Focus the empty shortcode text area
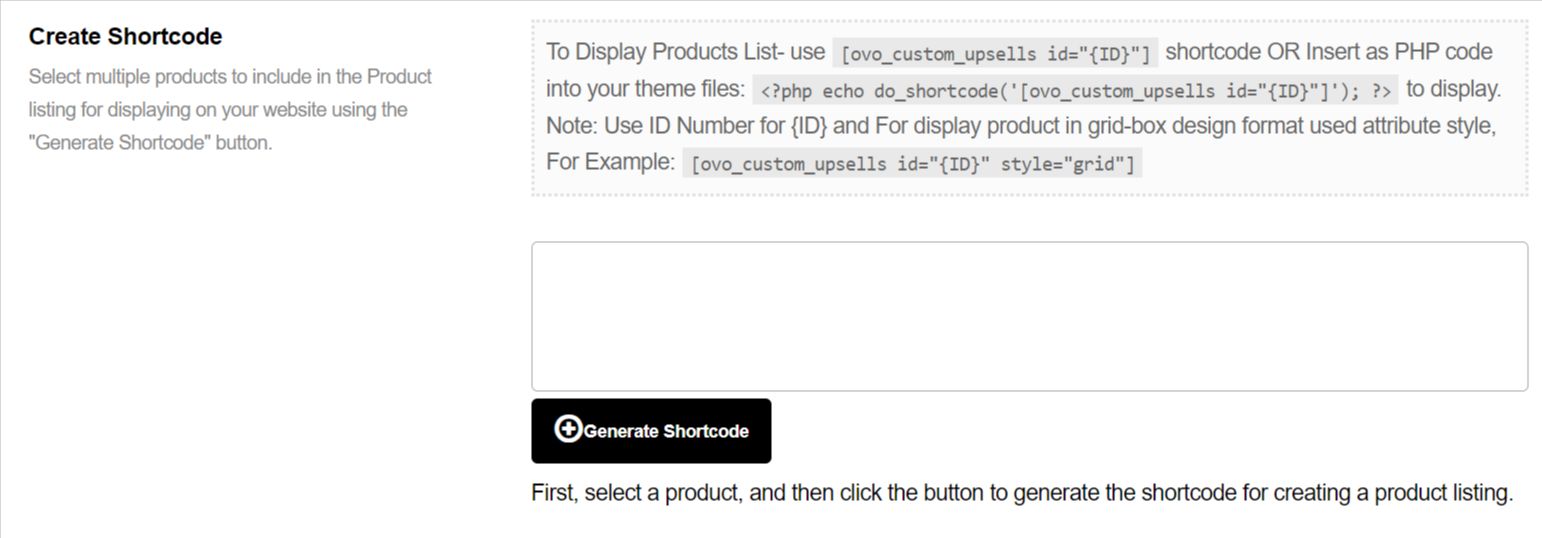This screenshot has width=1542, height=538. 1029,316
